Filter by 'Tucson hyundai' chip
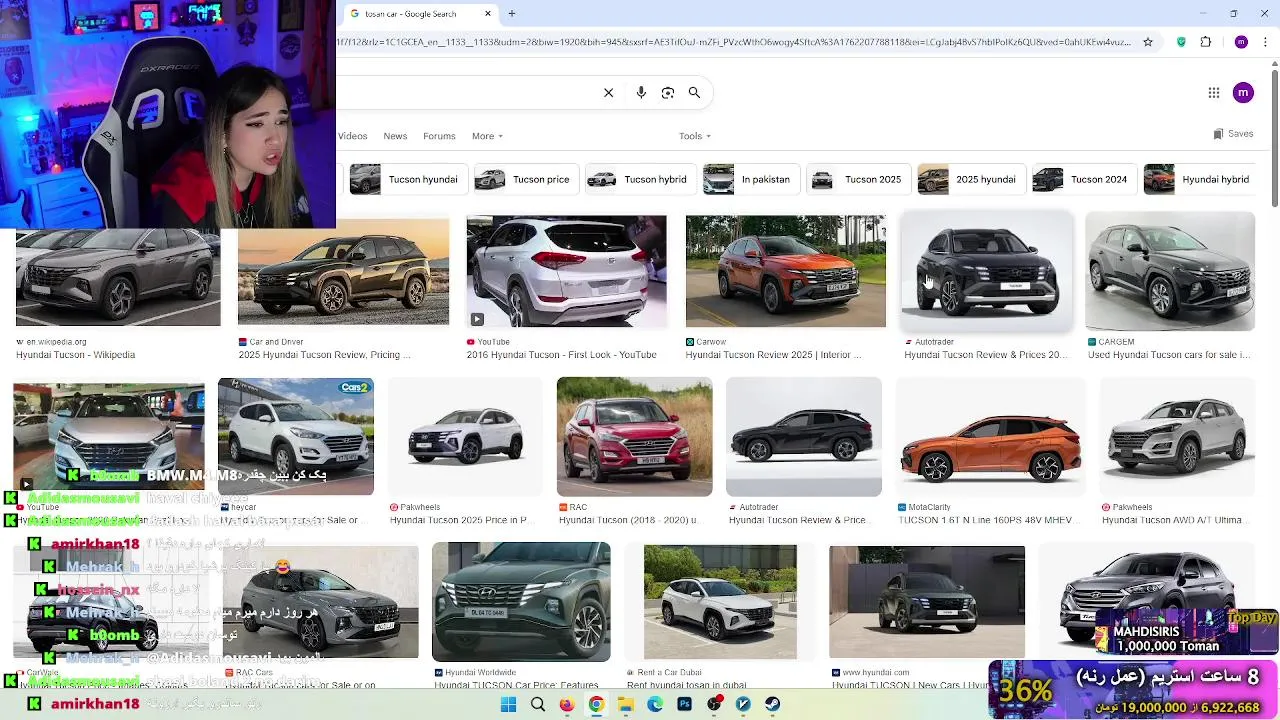 click(407, 179)
